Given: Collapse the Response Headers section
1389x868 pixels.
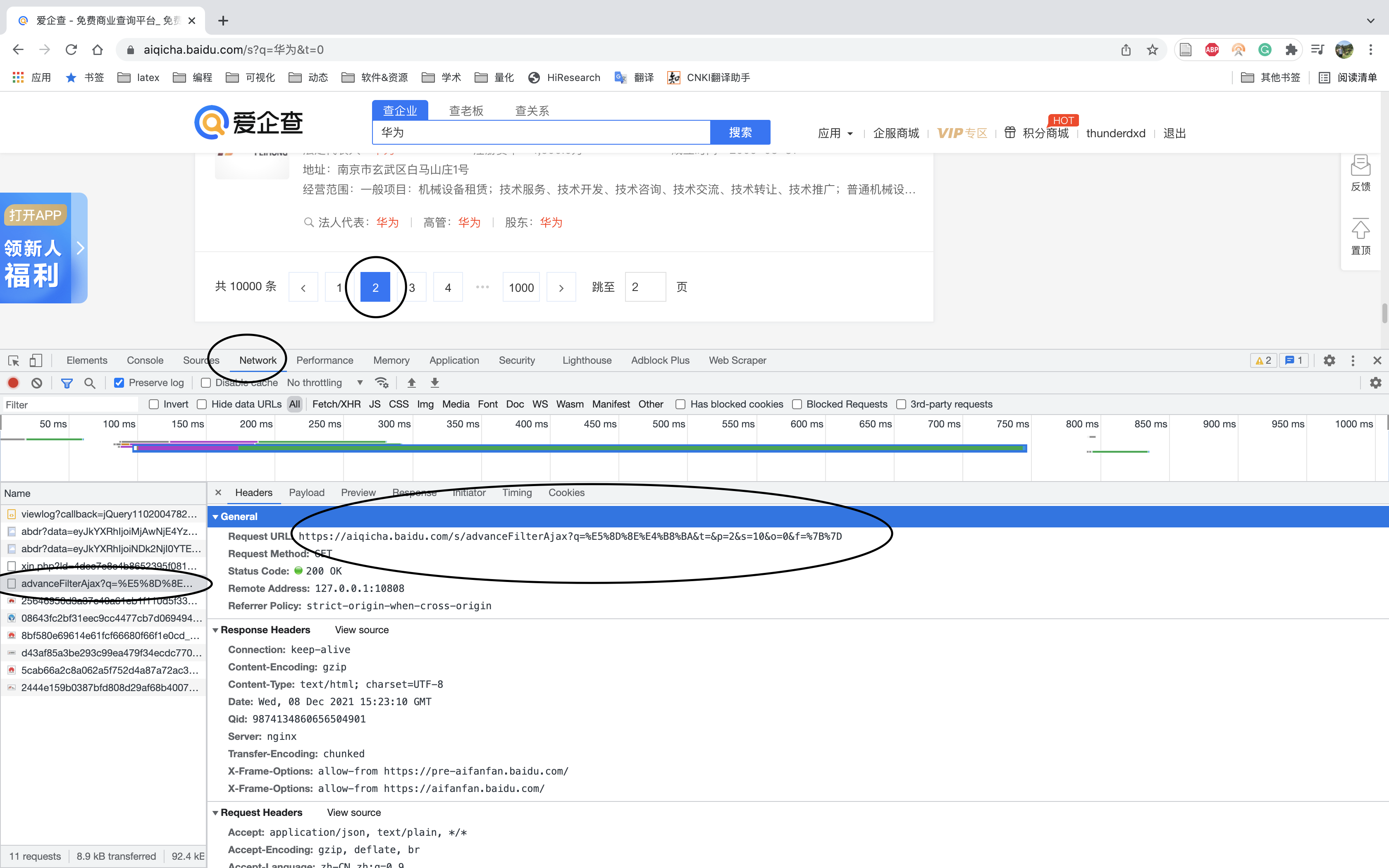Looking at the screenshot, I should pyautogui.click(x=216, y=630).
